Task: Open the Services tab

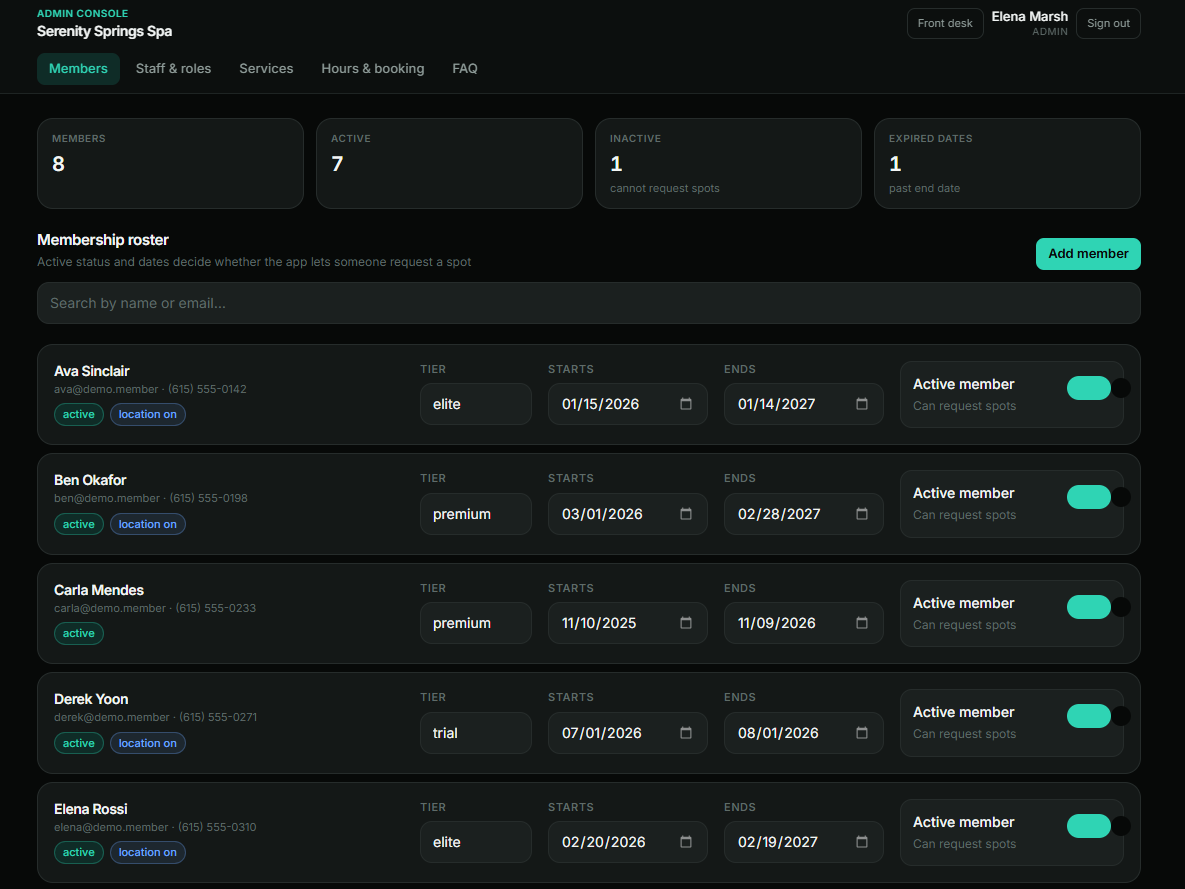Action: [x=266, y=69]
